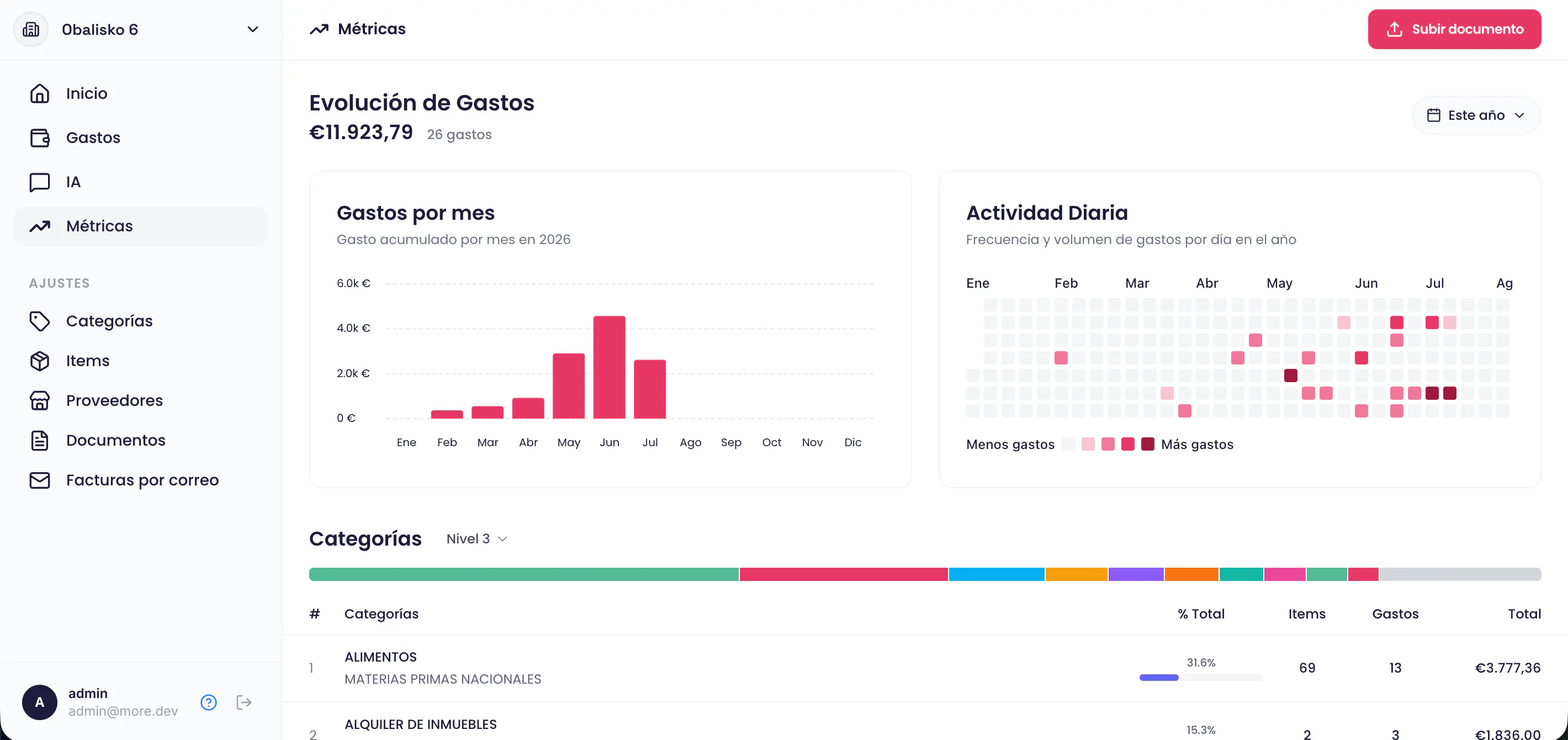Click the calendar icon in Este año

(1433, 115)
